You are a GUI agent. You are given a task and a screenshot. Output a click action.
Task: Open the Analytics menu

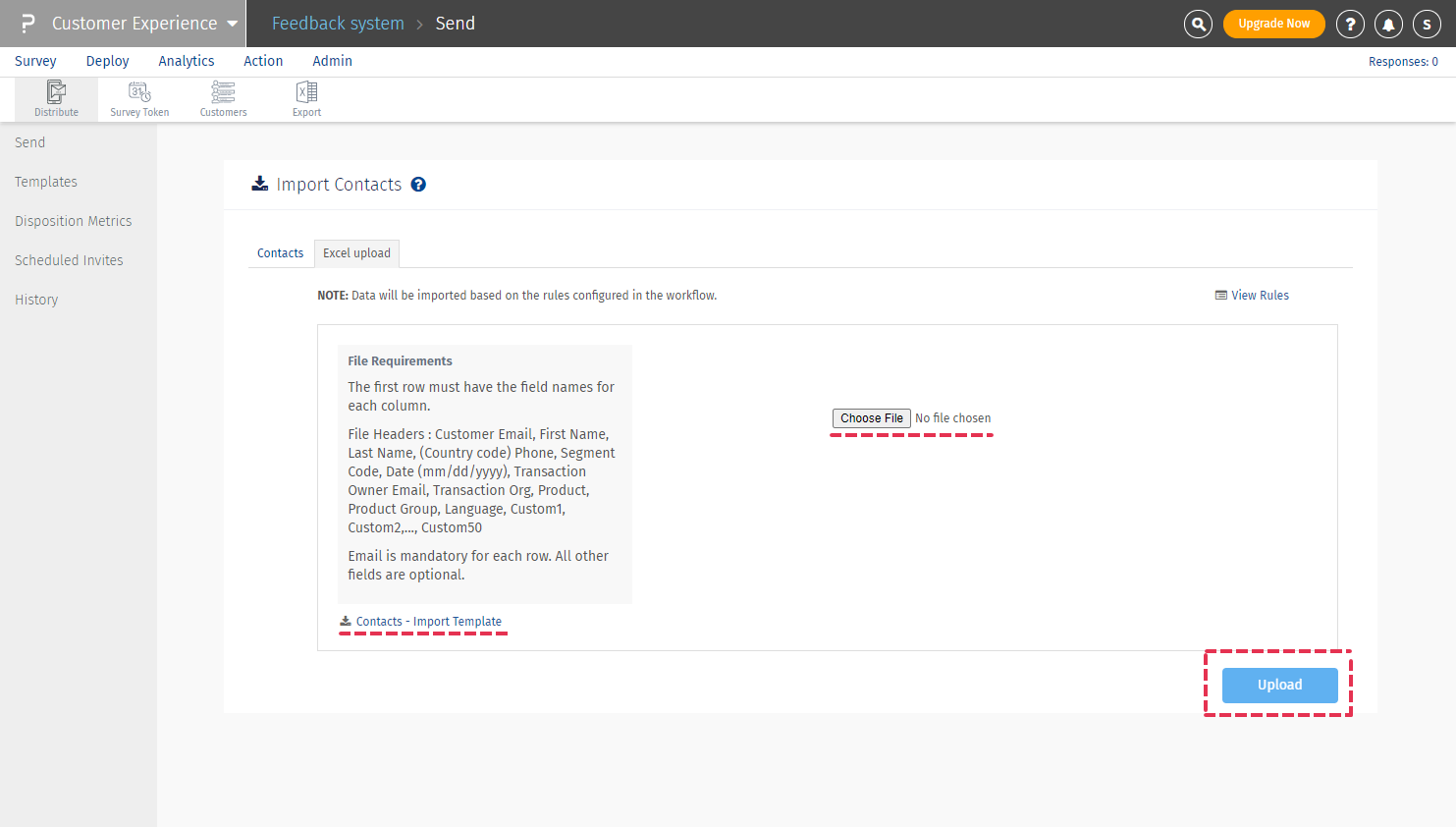187,61
